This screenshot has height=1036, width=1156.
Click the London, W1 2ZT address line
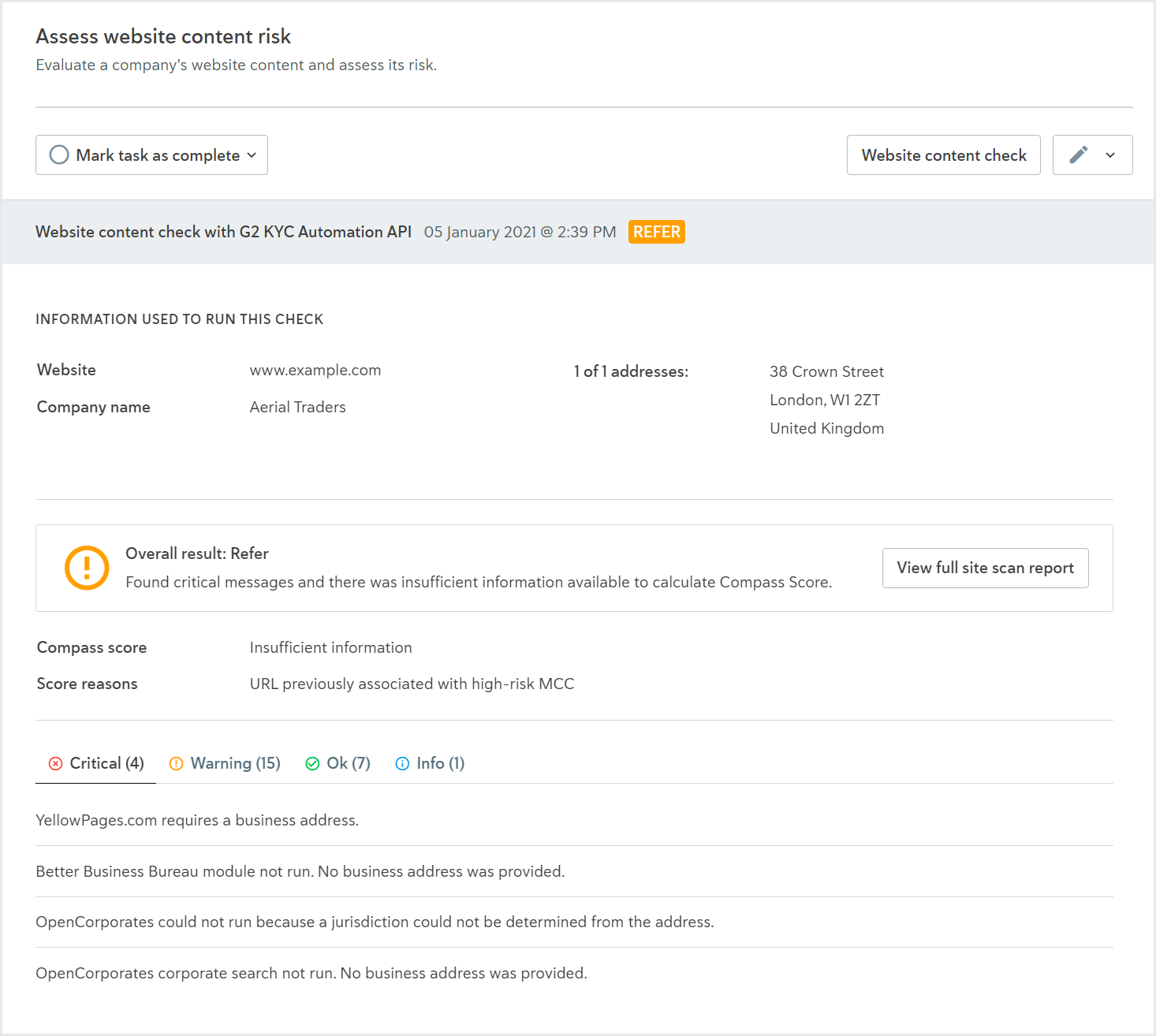pos(825,400)
